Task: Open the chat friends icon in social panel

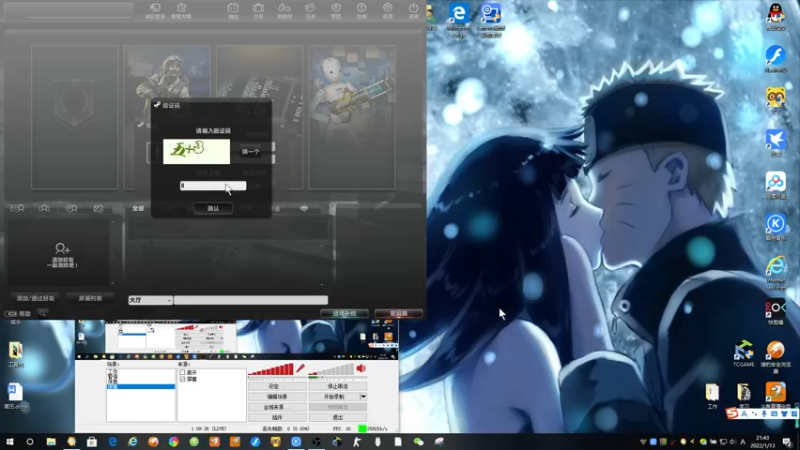Action: pyautogui.click(x=71, y=208)
